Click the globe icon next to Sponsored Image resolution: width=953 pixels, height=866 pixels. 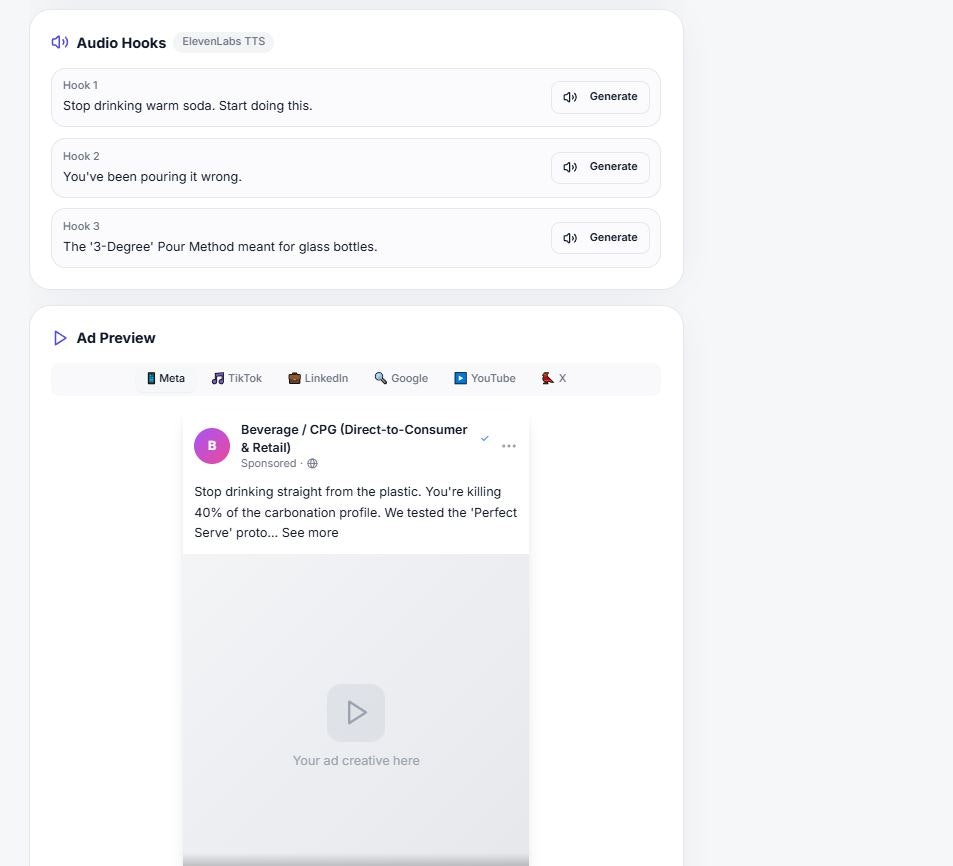point(312,463)
